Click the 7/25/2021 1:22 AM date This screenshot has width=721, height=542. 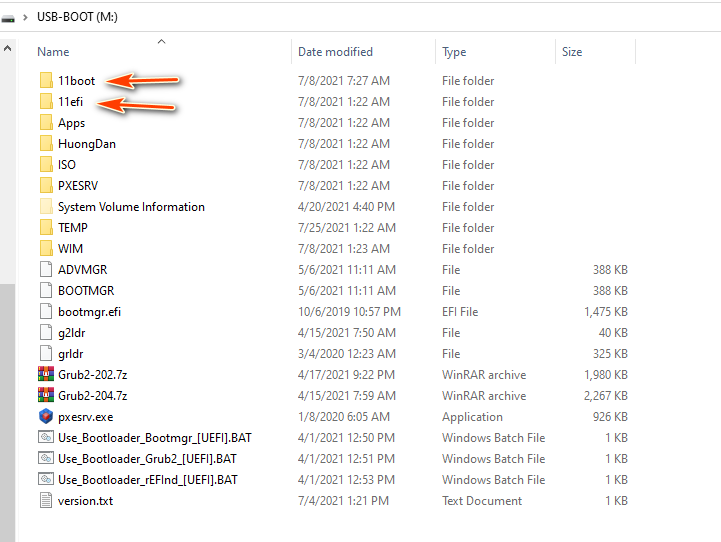click(347, 228)
